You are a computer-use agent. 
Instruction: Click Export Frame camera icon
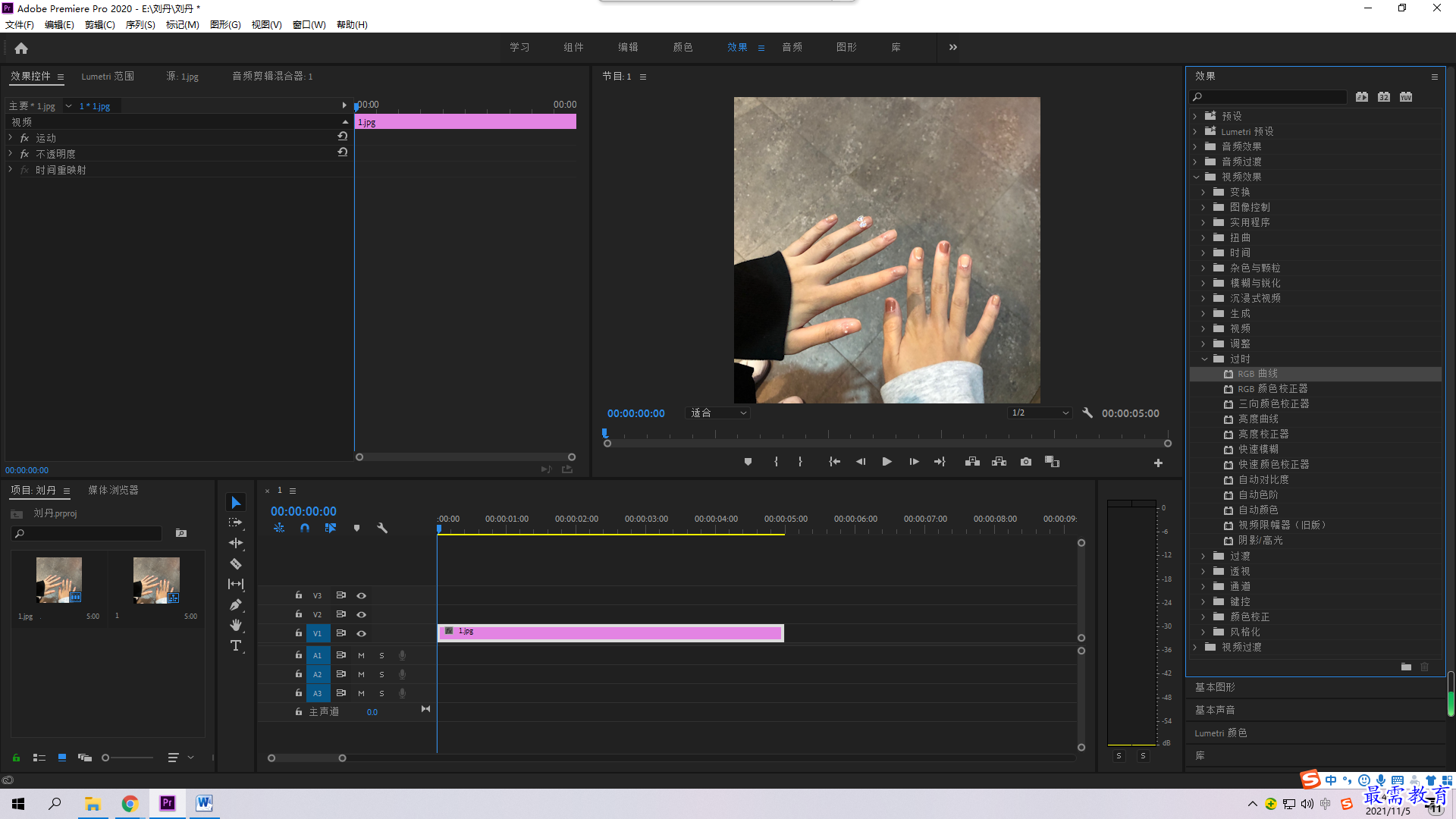(1026, 462)
